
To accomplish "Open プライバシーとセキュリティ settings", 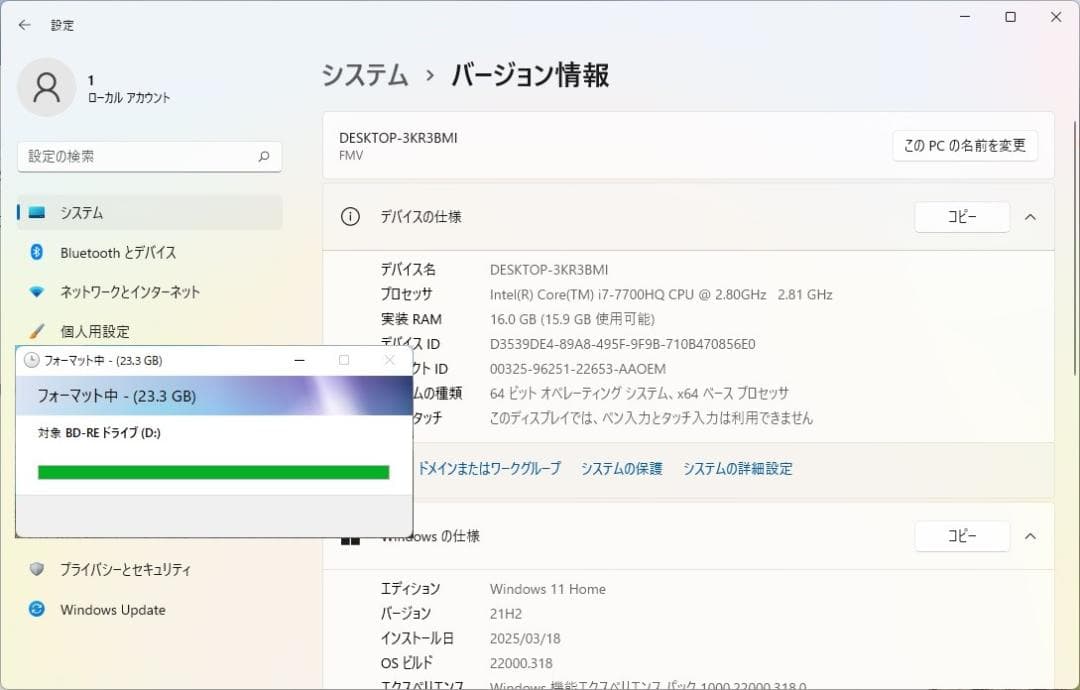I will point(123,568).
